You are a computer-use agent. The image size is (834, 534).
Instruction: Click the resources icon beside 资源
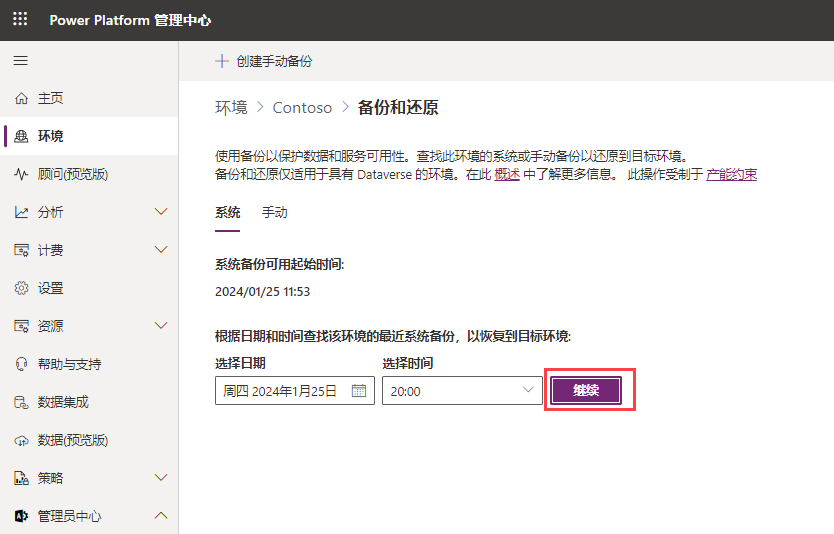click(x=21, y=326)
